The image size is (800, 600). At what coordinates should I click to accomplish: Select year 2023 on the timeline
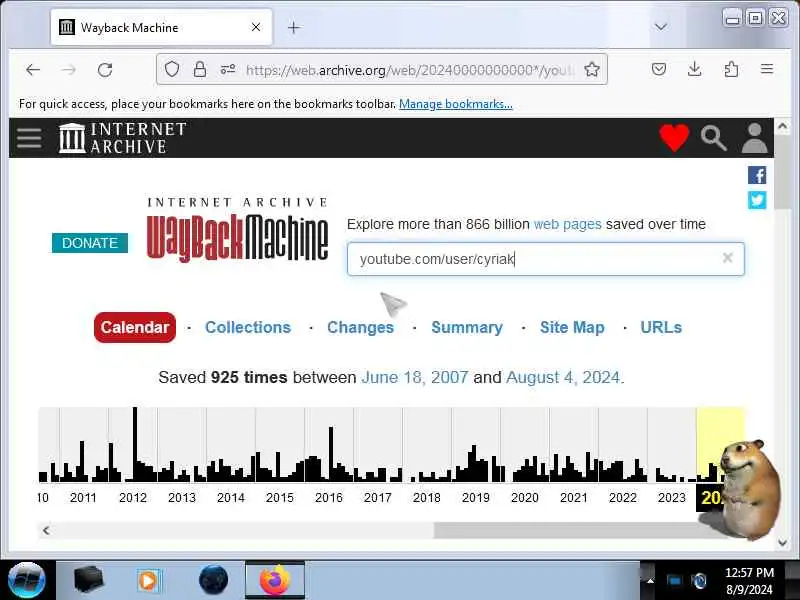click(671, 497)
